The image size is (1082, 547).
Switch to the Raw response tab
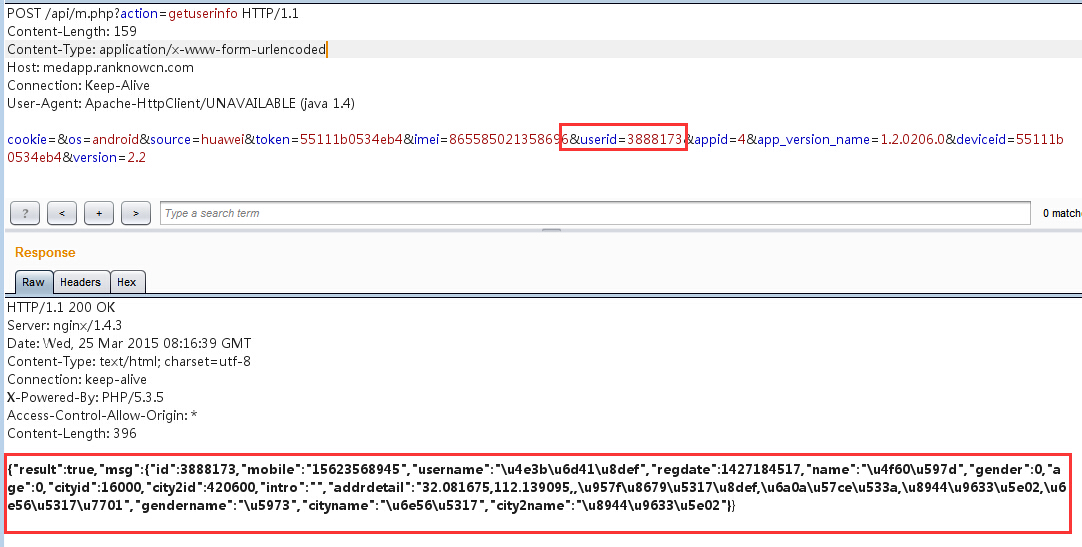point(33,282)
